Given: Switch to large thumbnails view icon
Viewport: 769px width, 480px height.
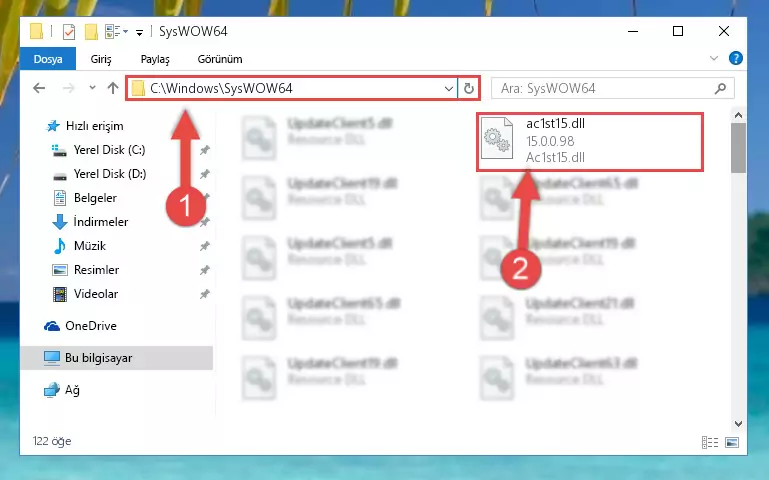Looking at the screenshot, I should point(732,442).
